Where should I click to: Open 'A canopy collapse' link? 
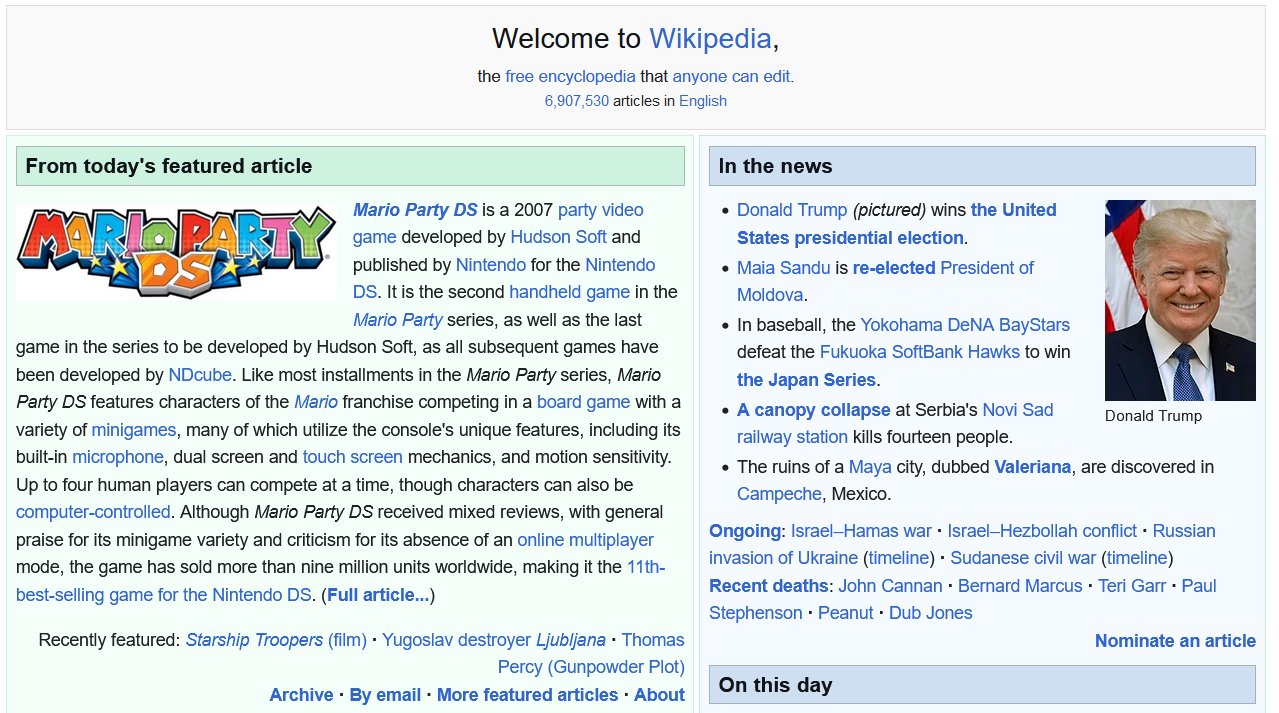point(813,410)
